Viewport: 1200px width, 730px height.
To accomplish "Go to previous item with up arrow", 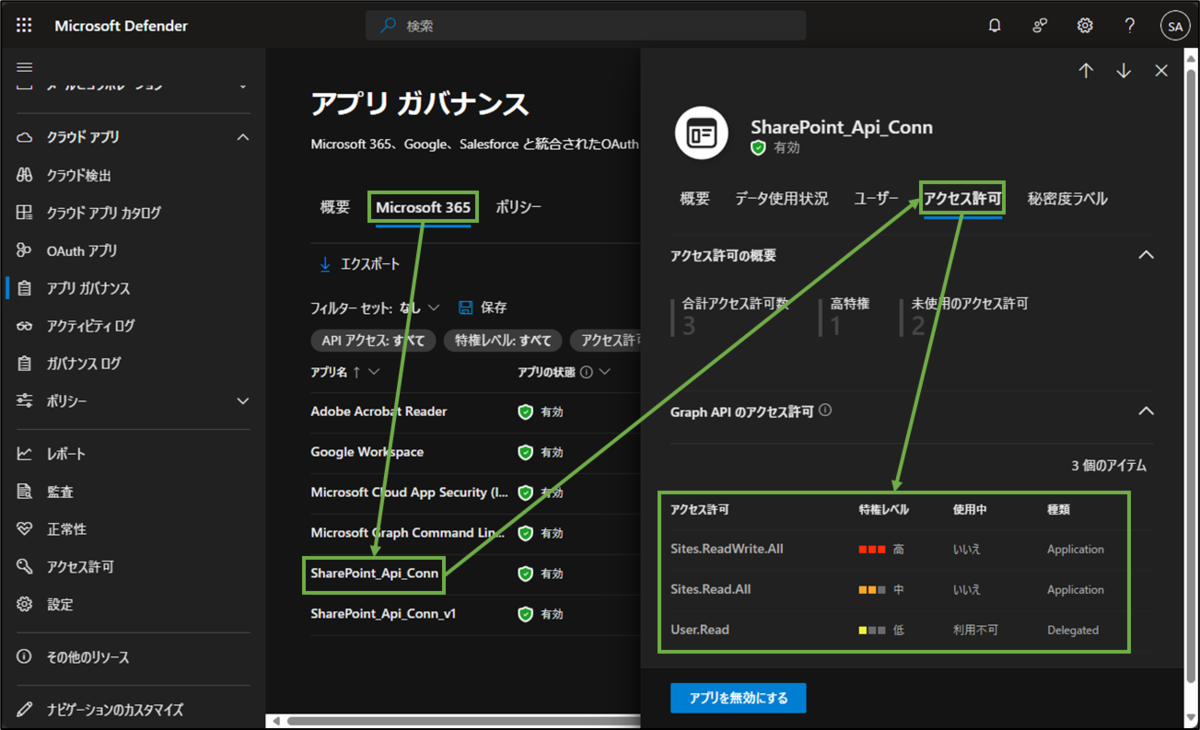I will pyautogui.click(x=1086, y=70).
